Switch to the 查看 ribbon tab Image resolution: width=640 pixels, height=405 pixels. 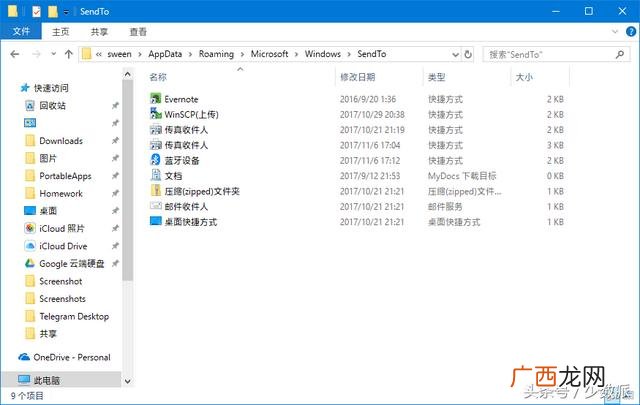click(x=138, y=32)
